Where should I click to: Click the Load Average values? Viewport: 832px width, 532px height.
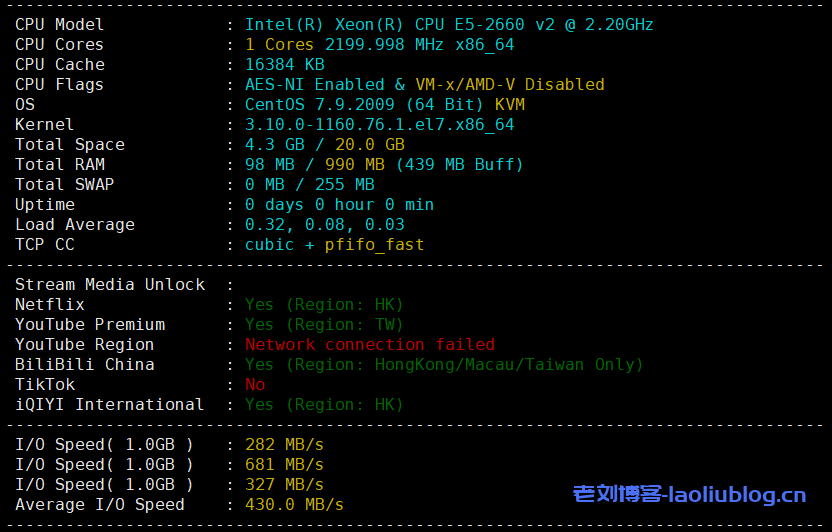324,224
